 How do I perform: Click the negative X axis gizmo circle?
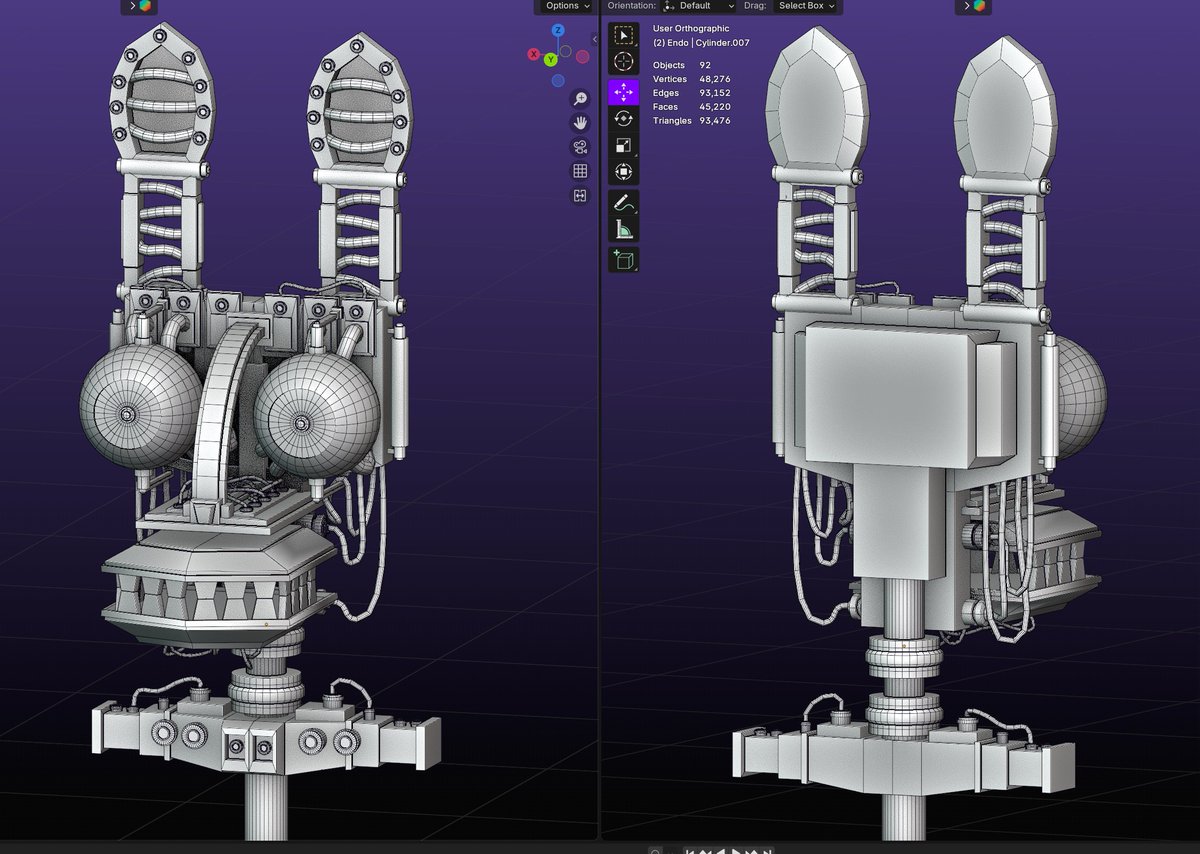point(582,56)
